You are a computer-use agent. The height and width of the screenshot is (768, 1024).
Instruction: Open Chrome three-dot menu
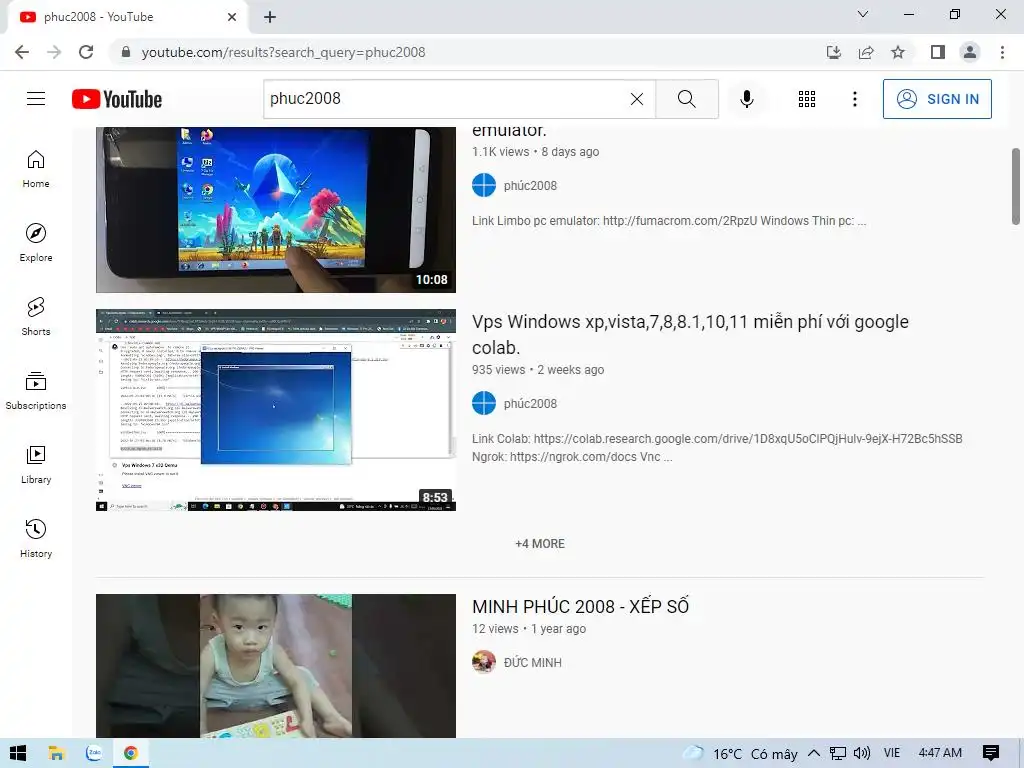(x=1002, y=52)
